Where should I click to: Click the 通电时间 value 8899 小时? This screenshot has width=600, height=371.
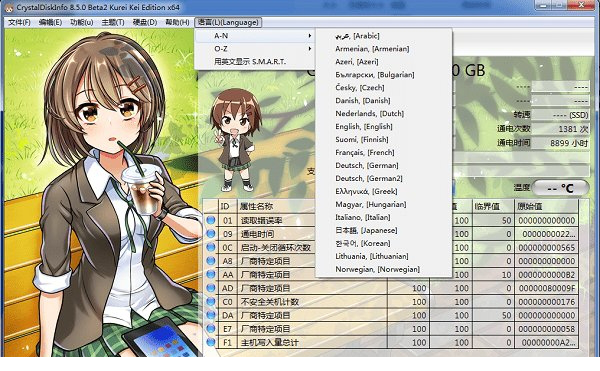point(561,143)
